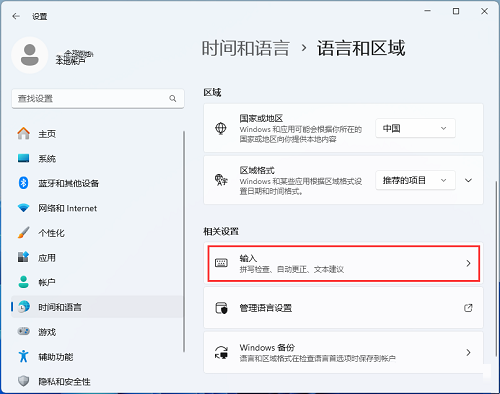Click the user account avatar
Viewport: 500px width, 394px height.
pyautogui.click(x=30, y=55)
